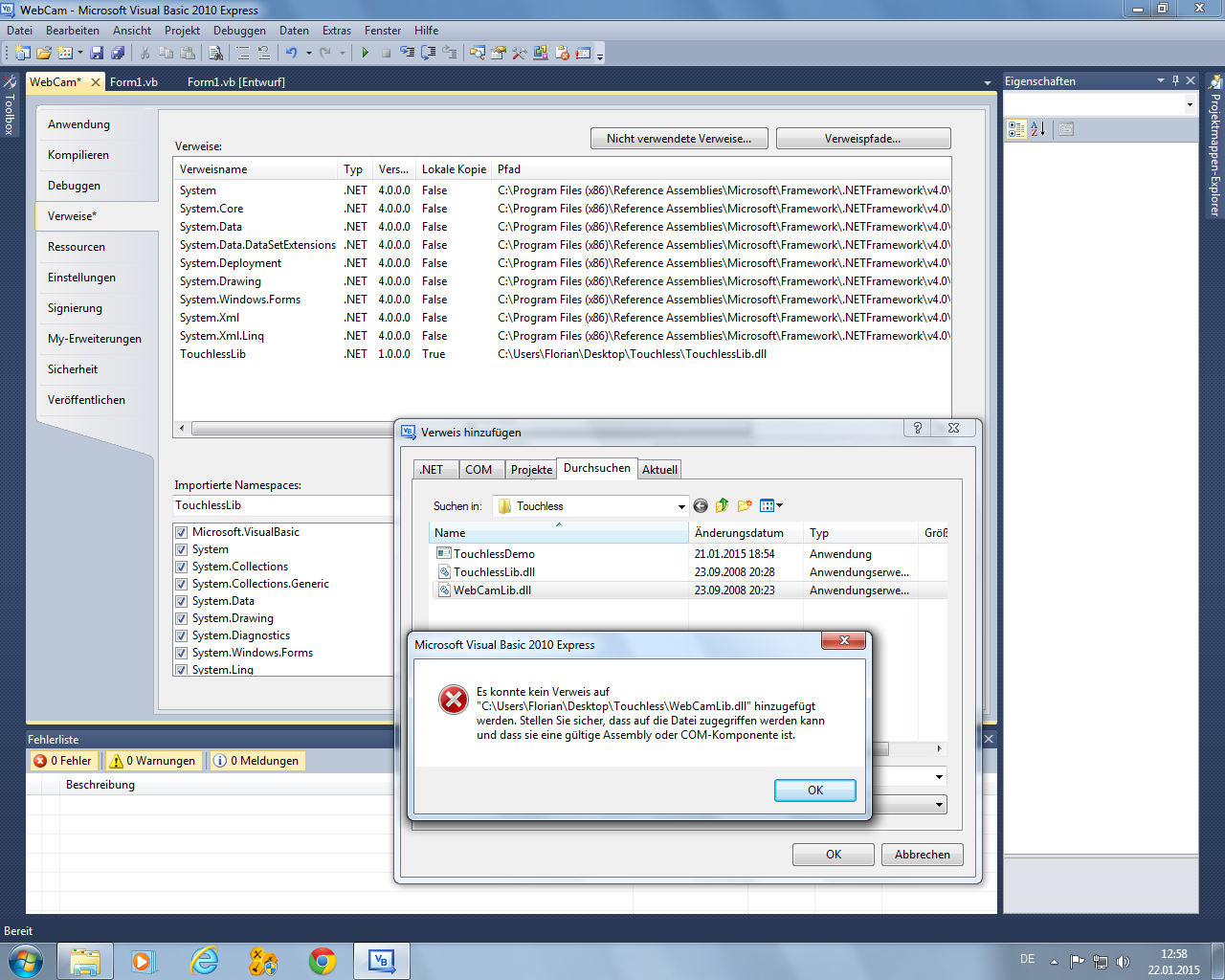Open the Debuggen menu
The width and height of the screenshot is (1225, 980).
239,31
